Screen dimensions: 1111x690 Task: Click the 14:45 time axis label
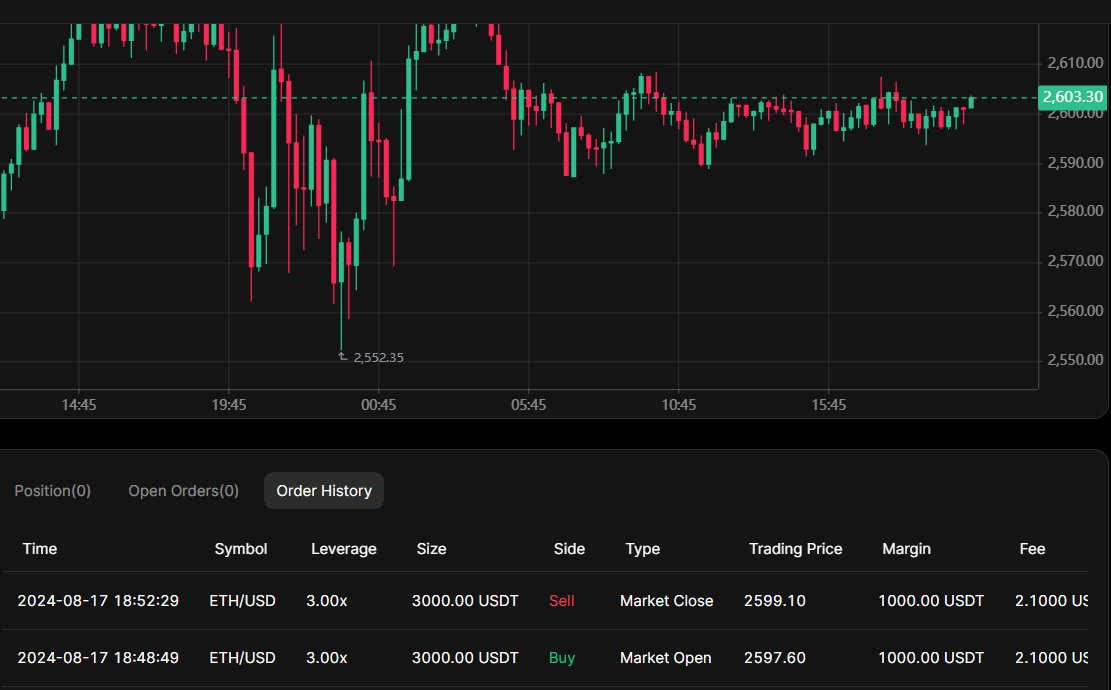[79, 405]
